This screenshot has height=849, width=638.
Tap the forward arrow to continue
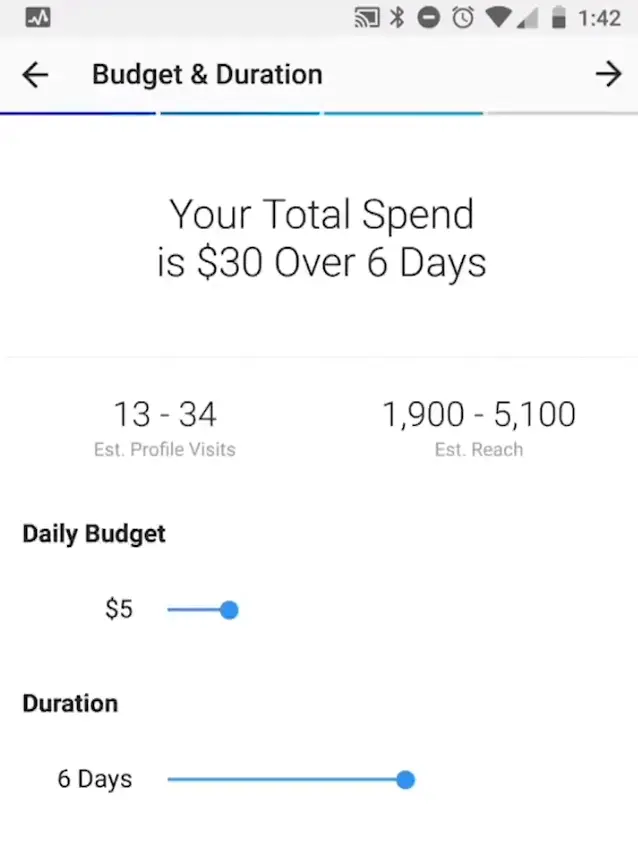point(608,74)
